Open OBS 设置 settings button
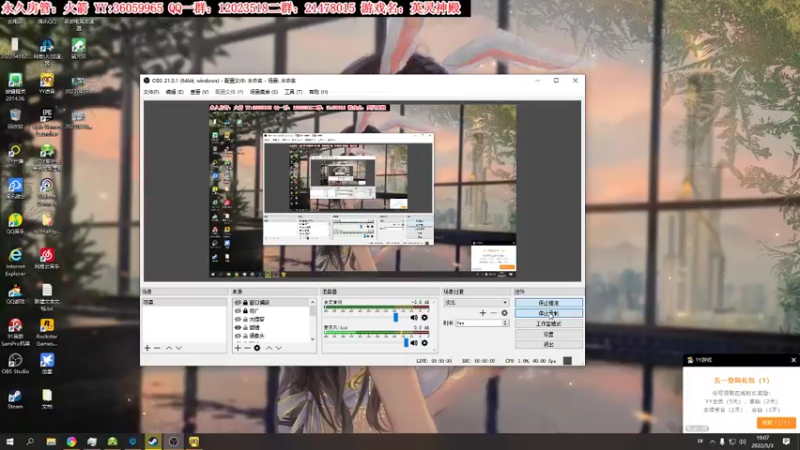 [548, 334]
